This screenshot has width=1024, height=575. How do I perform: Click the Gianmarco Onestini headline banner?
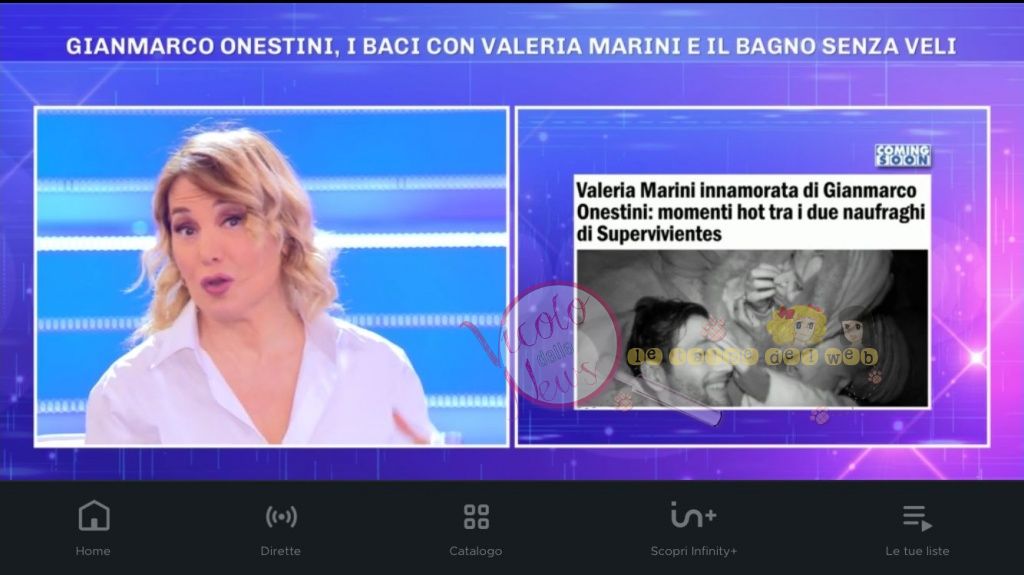coord(511,46)
